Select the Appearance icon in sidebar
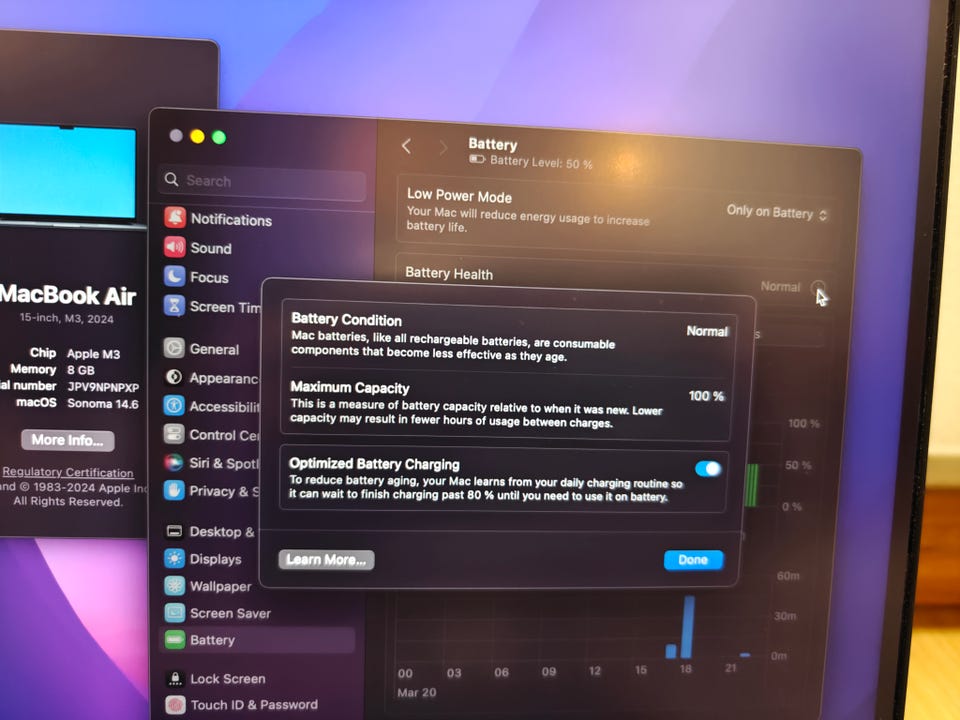 (x=174, y=377)
